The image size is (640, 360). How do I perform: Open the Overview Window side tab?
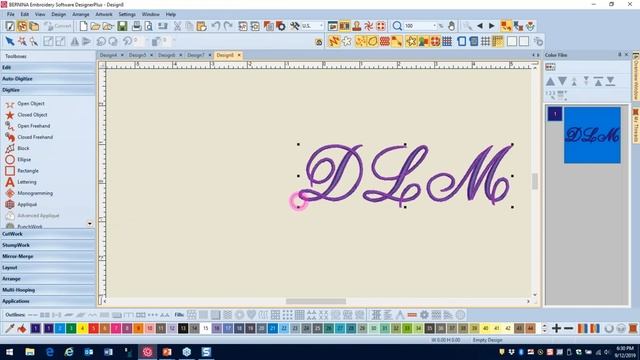coord(636,76)
